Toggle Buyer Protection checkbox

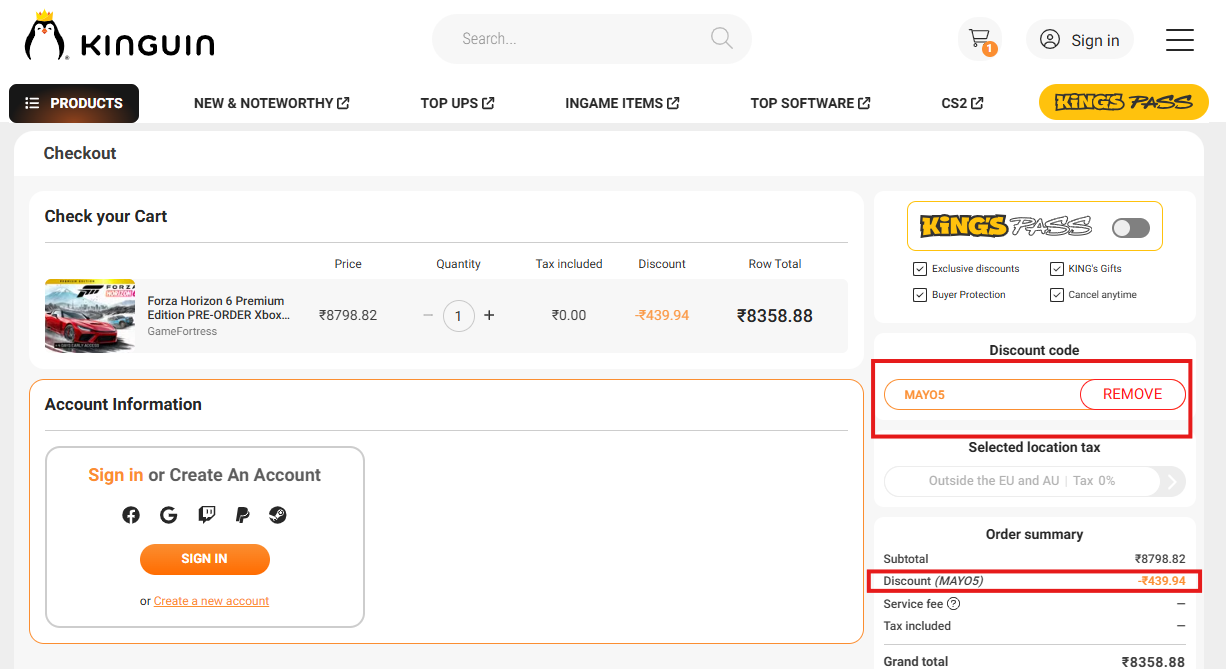pos(919,295)
